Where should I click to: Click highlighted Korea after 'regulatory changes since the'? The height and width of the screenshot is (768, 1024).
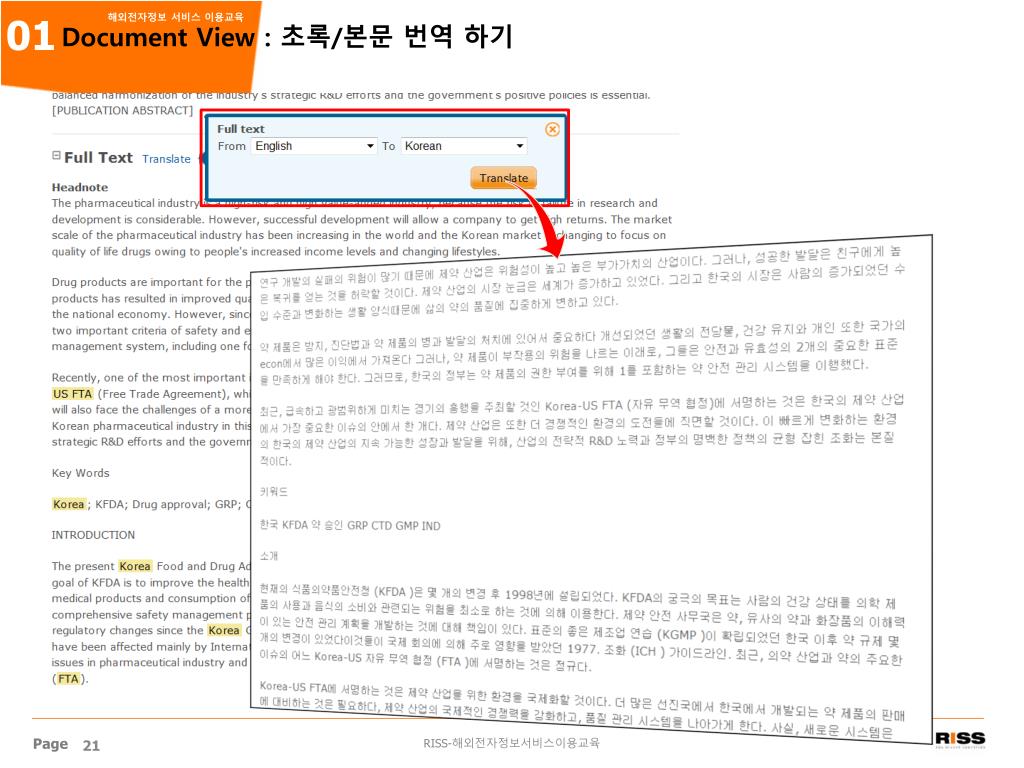224,630
